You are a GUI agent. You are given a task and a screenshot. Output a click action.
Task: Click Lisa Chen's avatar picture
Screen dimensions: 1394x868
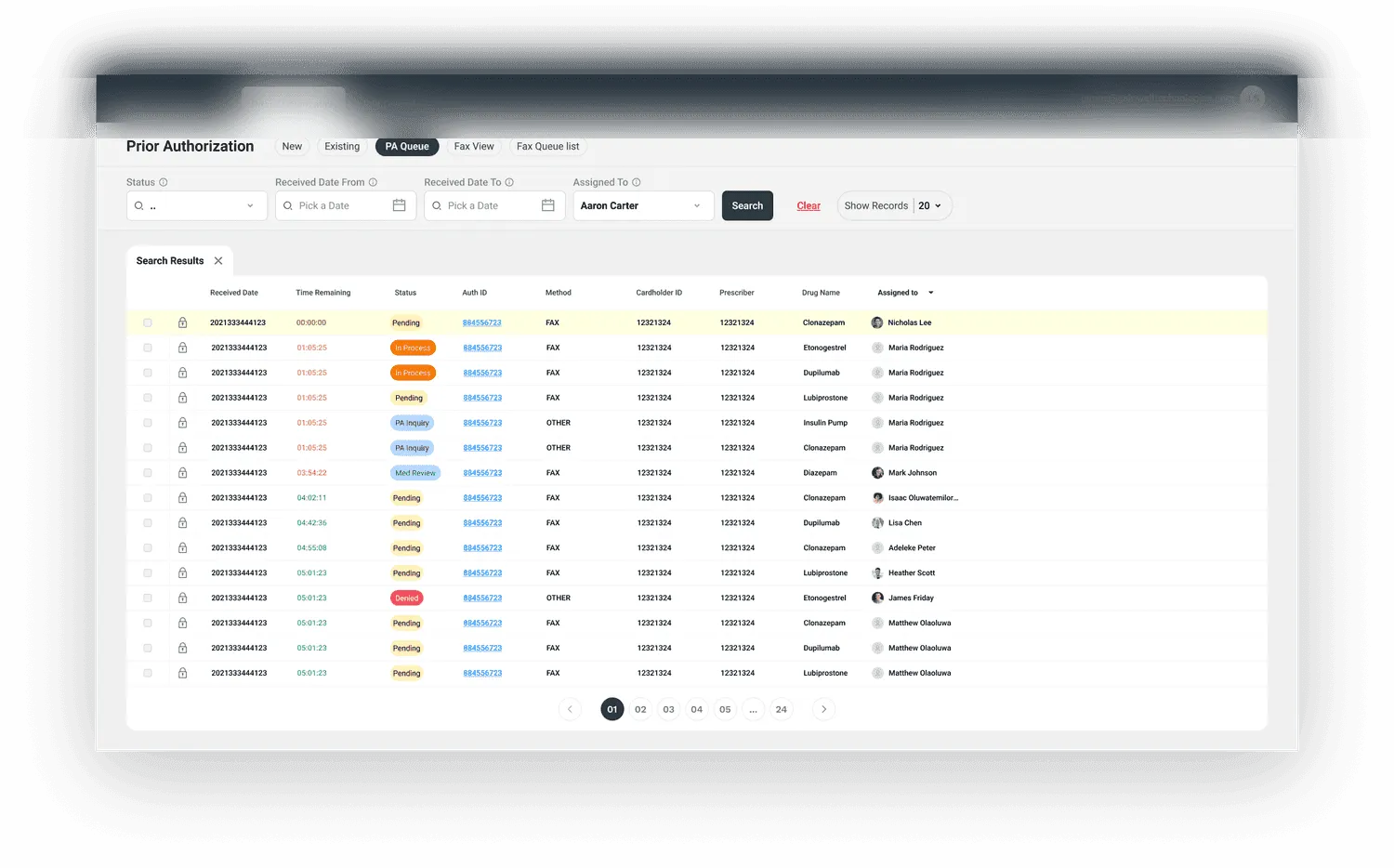877,523
